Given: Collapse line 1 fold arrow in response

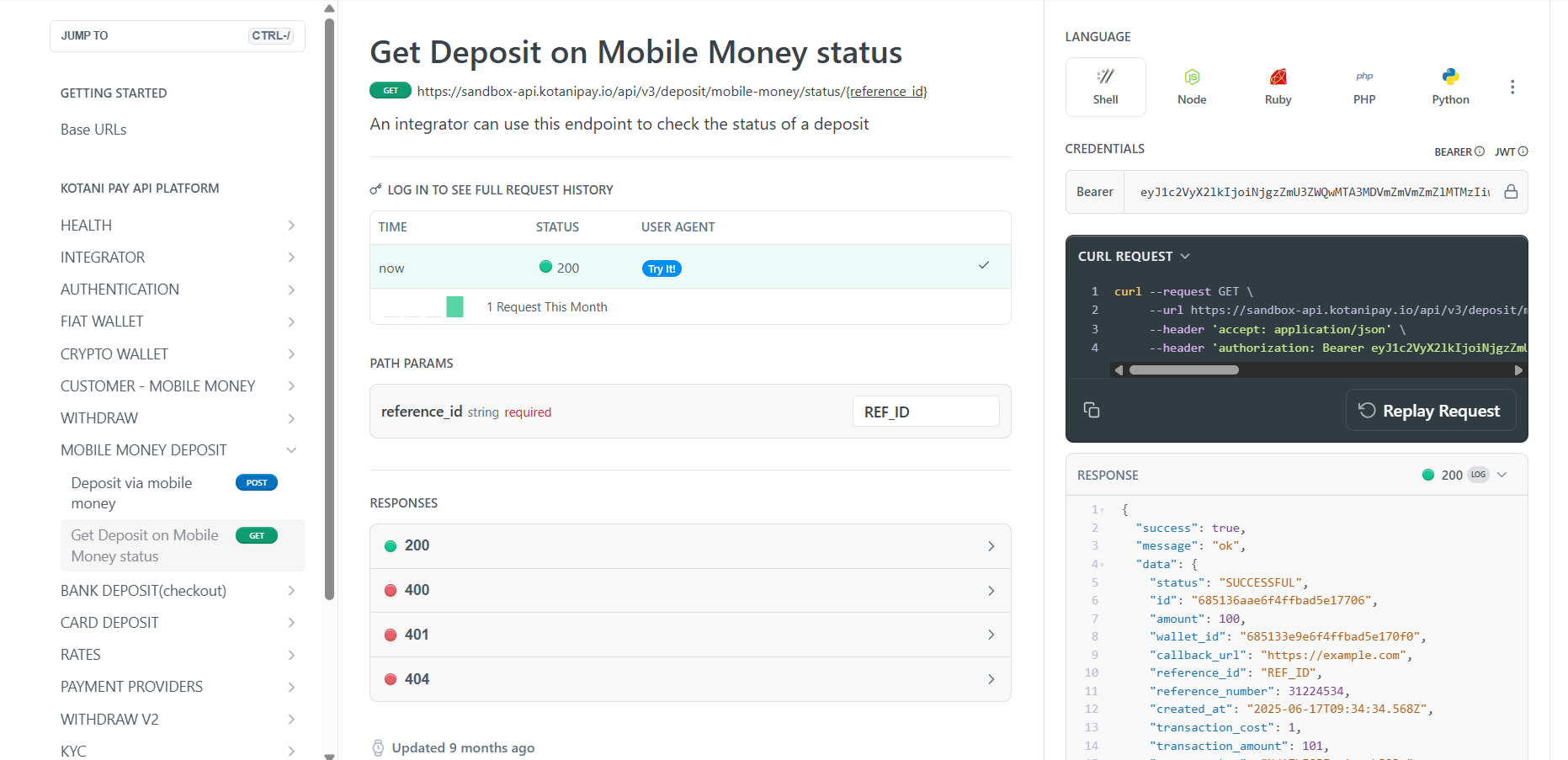Looking at the screenshot, I should [x=1102, y=510].
